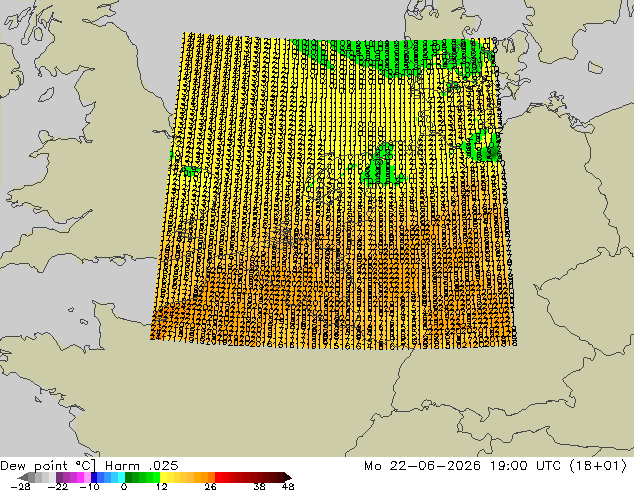This screenshot has width=634, height=490.
Task: Click the legend label '26'
Action: pos(210,486)
